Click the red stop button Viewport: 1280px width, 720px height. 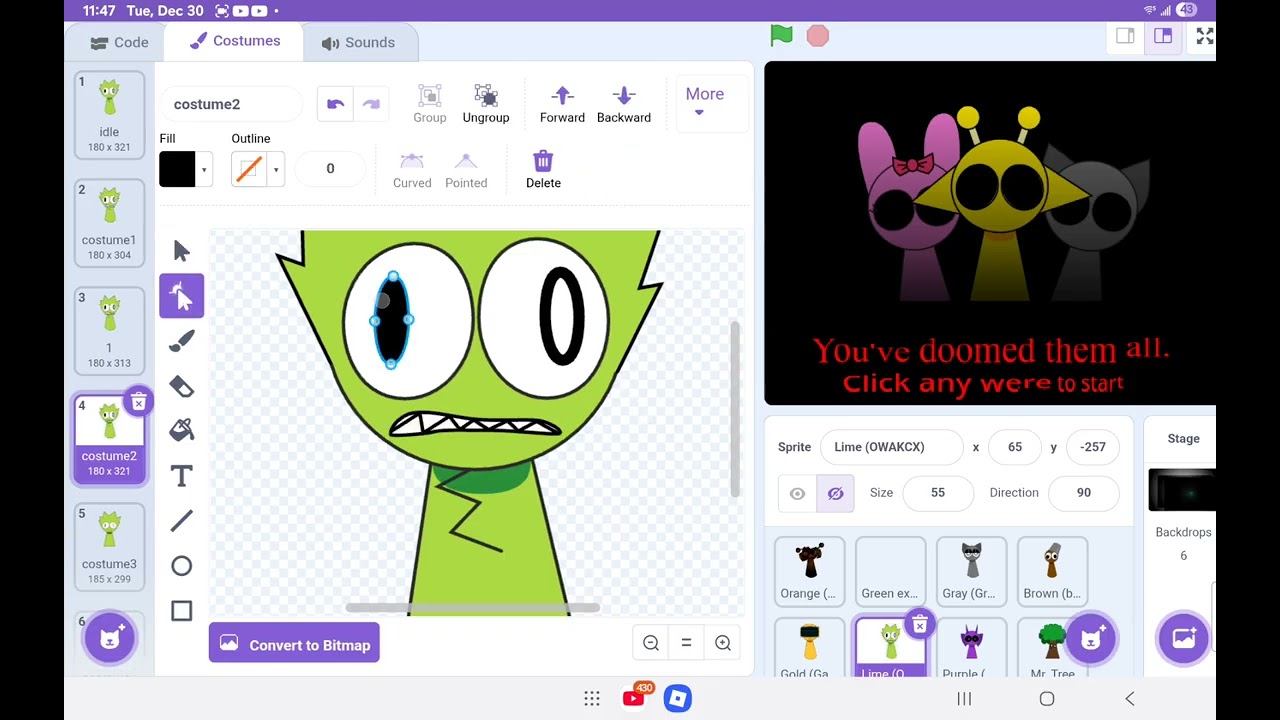tap(818, 36)
